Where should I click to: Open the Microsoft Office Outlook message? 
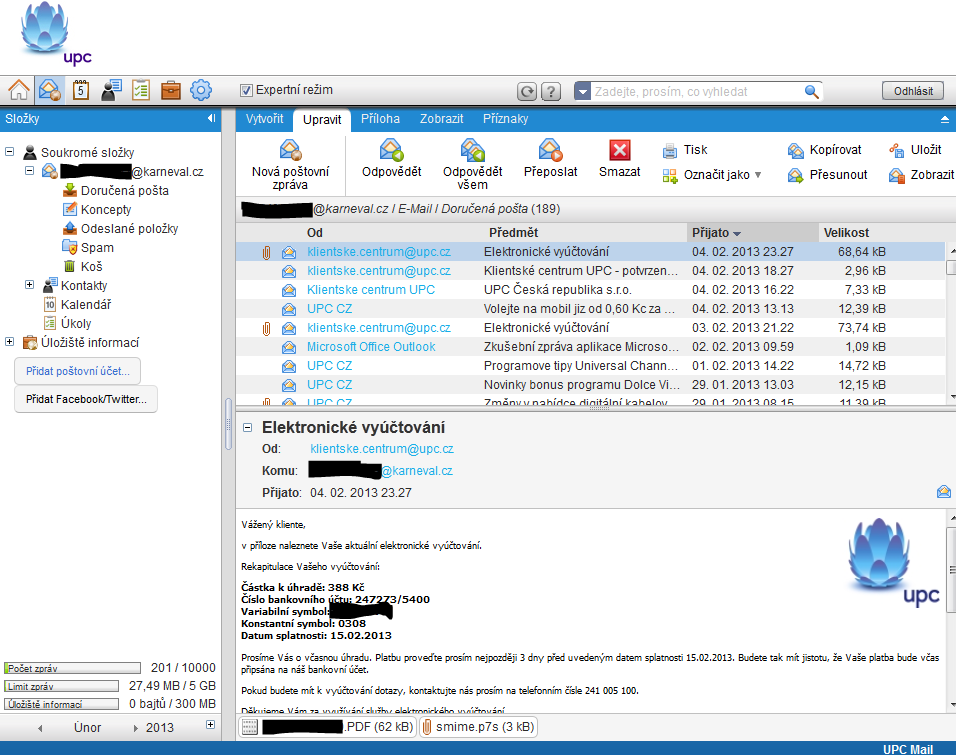(590, 347)
